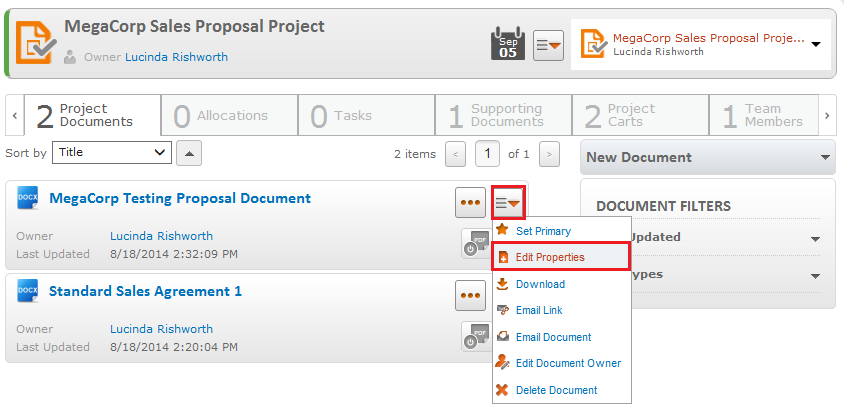Open more options for MegaCorp Testing Proposal
844x408 pixels.
(470, 202)
